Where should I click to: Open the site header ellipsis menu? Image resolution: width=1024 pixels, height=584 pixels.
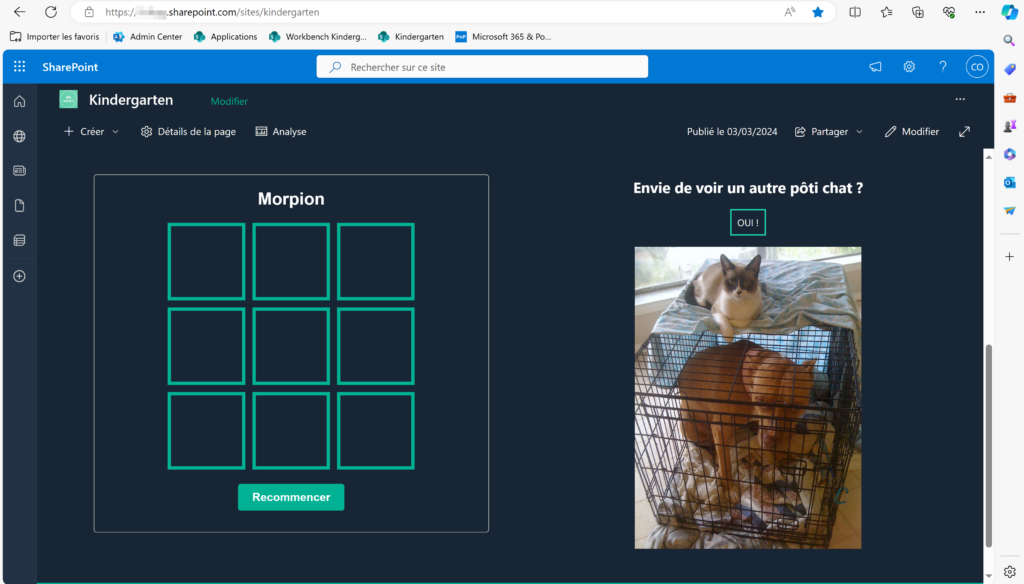click(x=960, y=99)
